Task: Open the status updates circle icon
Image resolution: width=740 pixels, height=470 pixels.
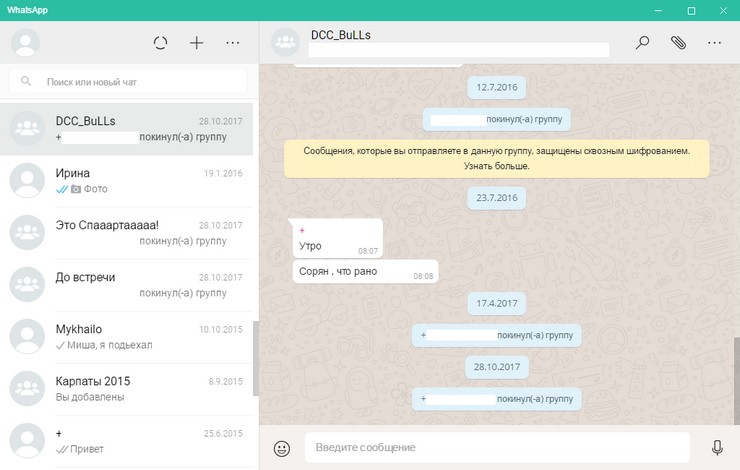Action: coord(160,43)
